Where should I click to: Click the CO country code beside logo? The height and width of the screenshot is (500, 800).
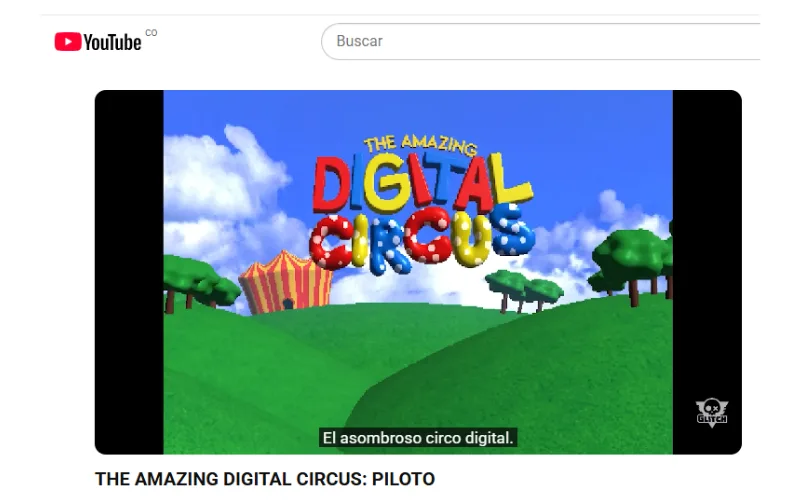[x=151, y=33]
